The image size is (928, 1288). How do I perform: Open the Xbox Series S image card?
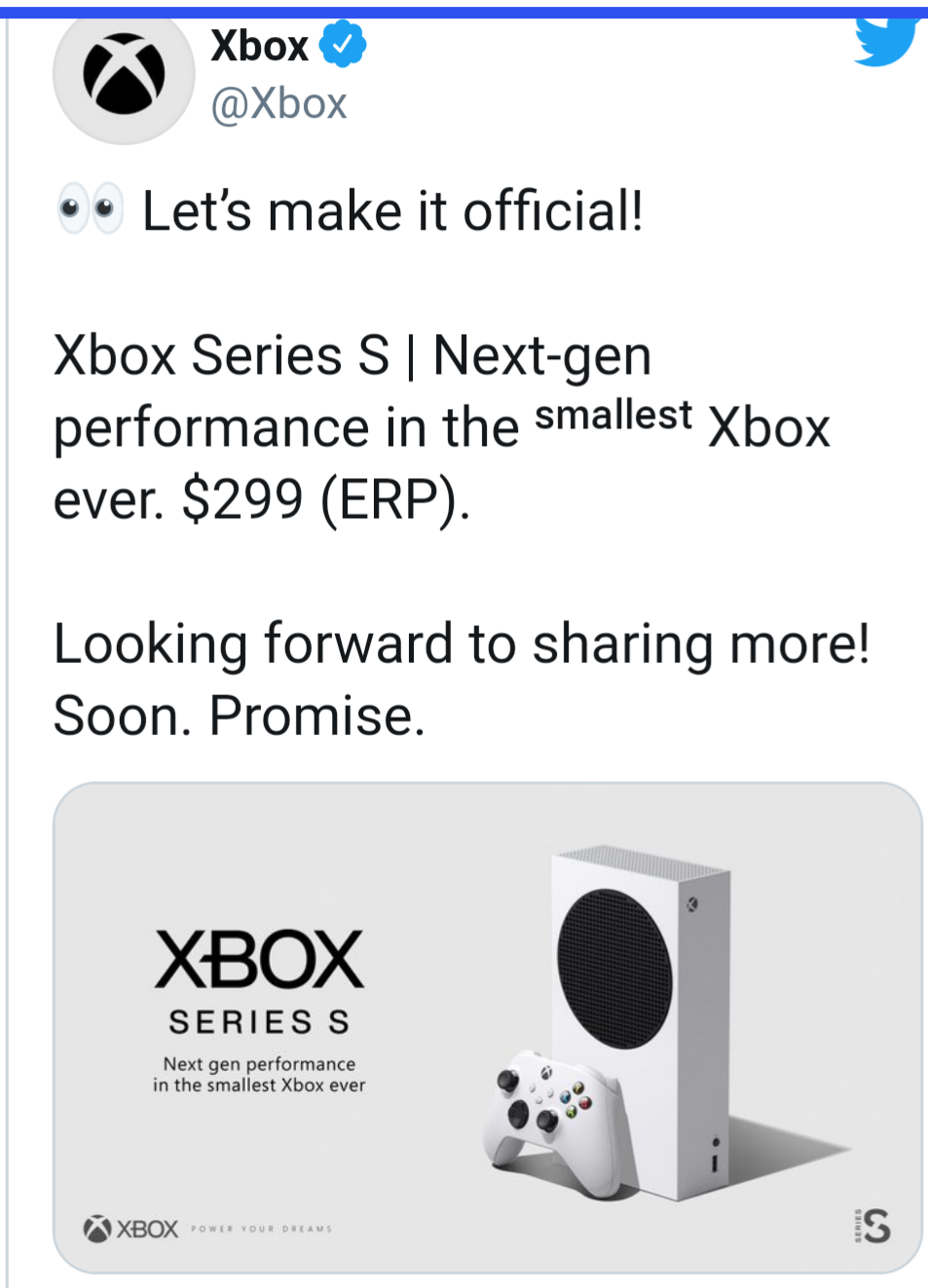[x=487, y=1028]
